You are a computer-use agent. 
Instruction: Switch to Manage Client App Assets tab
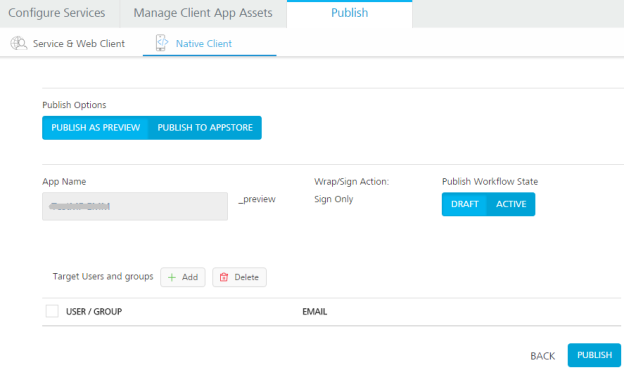tap(203, 13)
